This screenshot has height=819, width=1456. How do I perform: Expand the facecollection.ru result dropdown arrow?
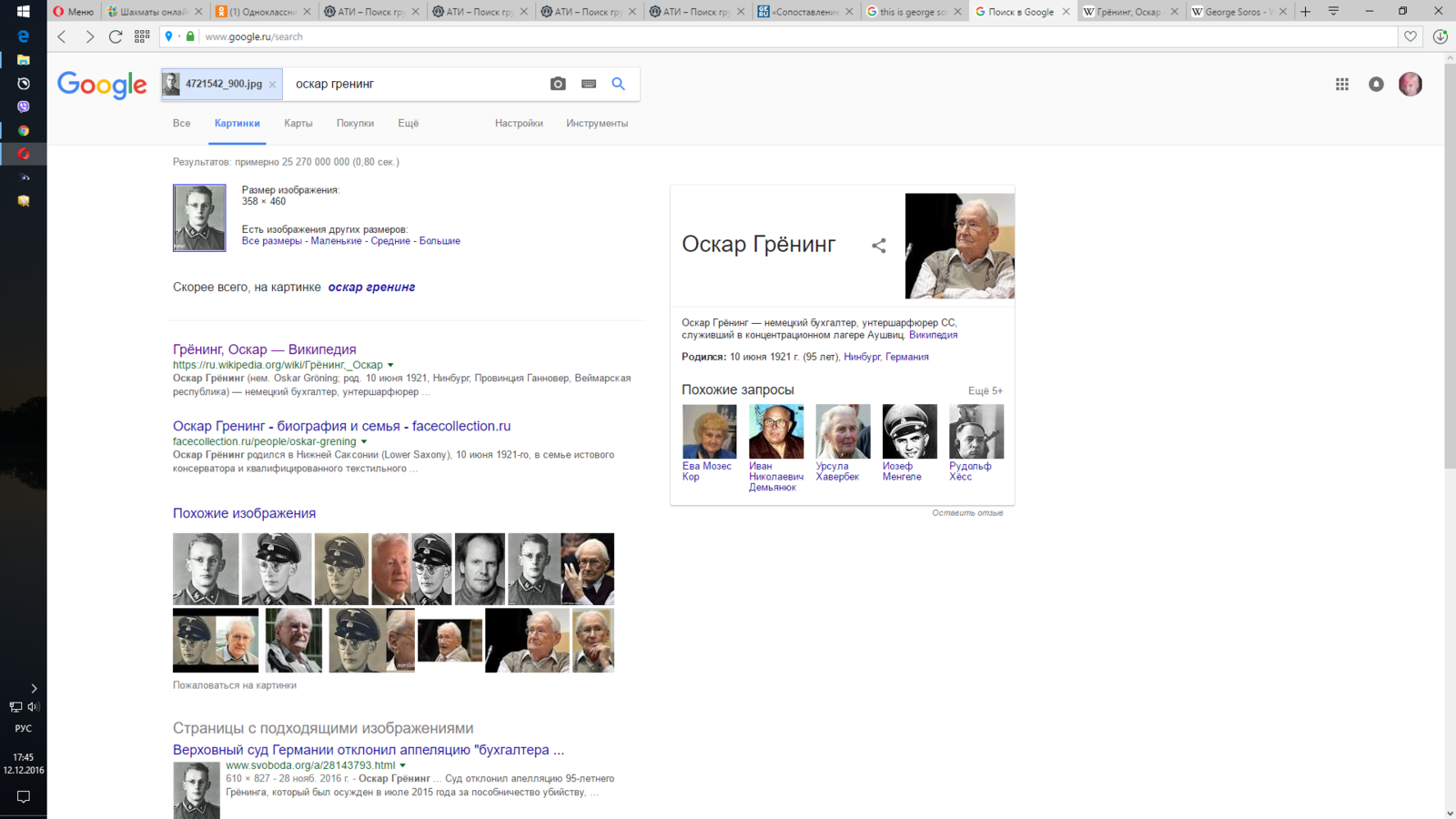pos(364,441)
